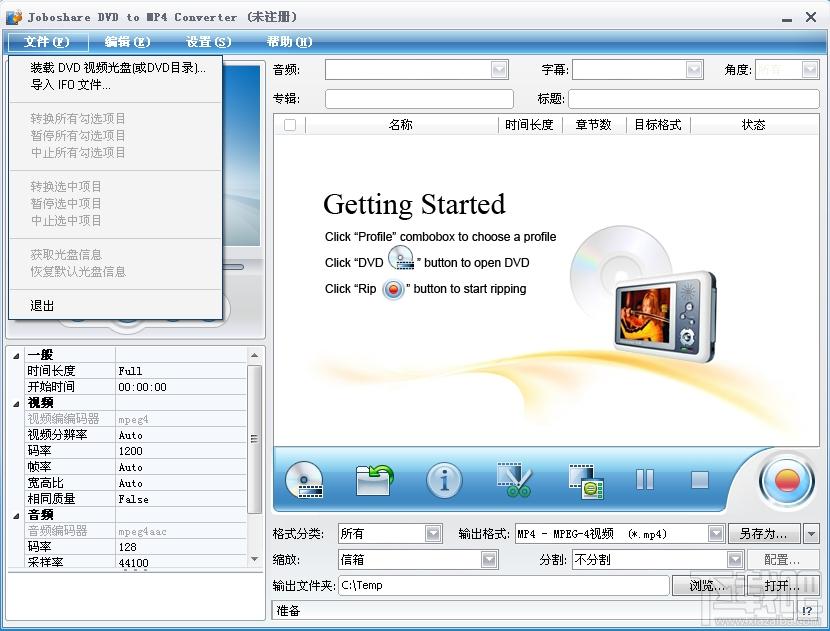This screenshot has height=631, width=830.
Task: Click the audio 码率 value 128
Action: 181,547
